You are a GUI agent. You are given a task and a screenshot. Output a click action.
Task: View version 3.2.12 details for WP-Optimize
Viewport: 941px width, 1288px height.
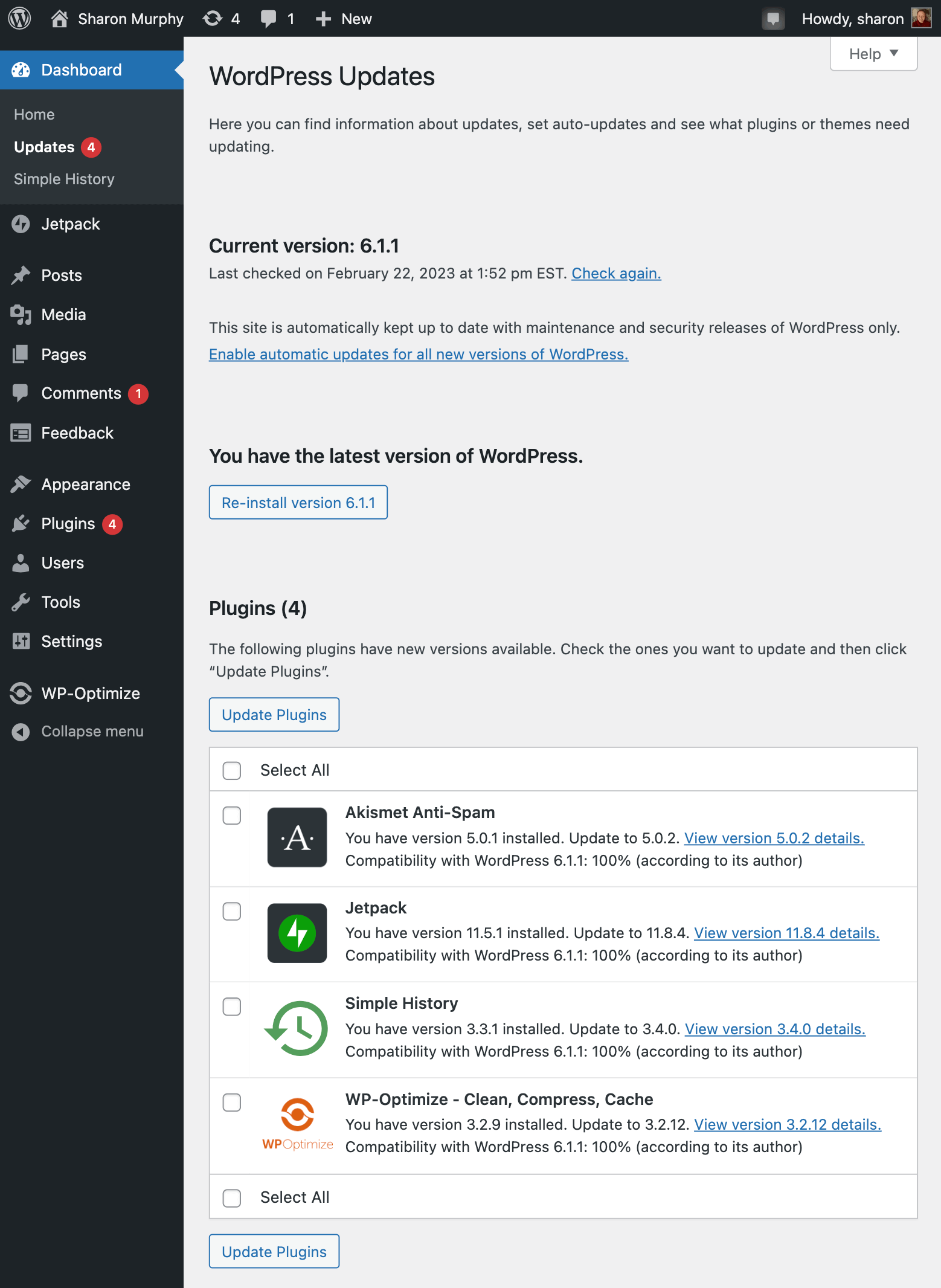[788, 1125]
